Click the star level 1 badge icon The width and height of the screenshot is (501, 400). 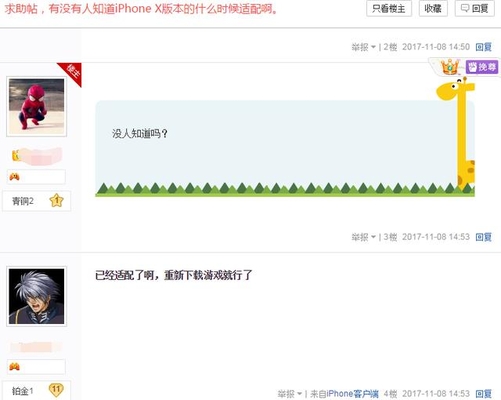point(56,201)
